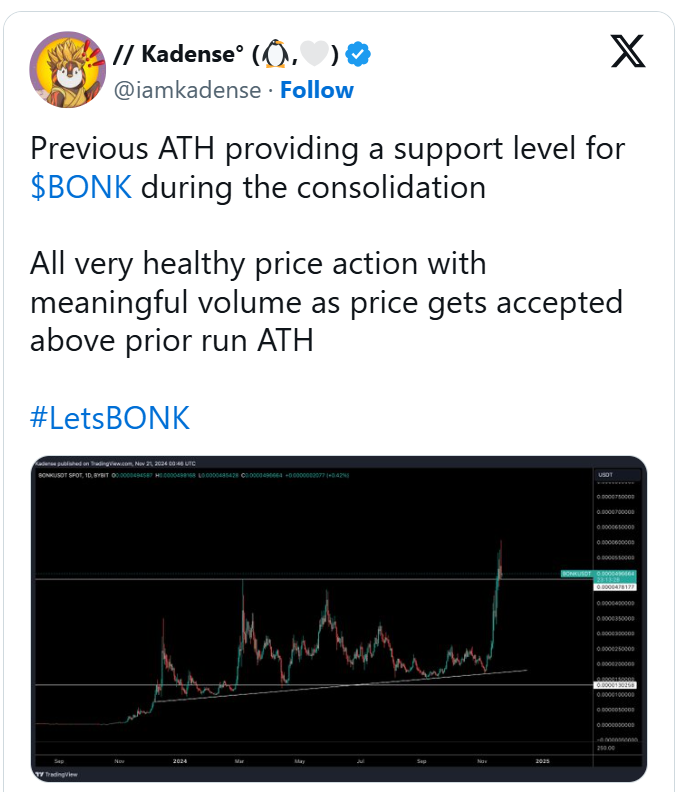
Task: Follow the Kadense account
Action: pos(316,90)
